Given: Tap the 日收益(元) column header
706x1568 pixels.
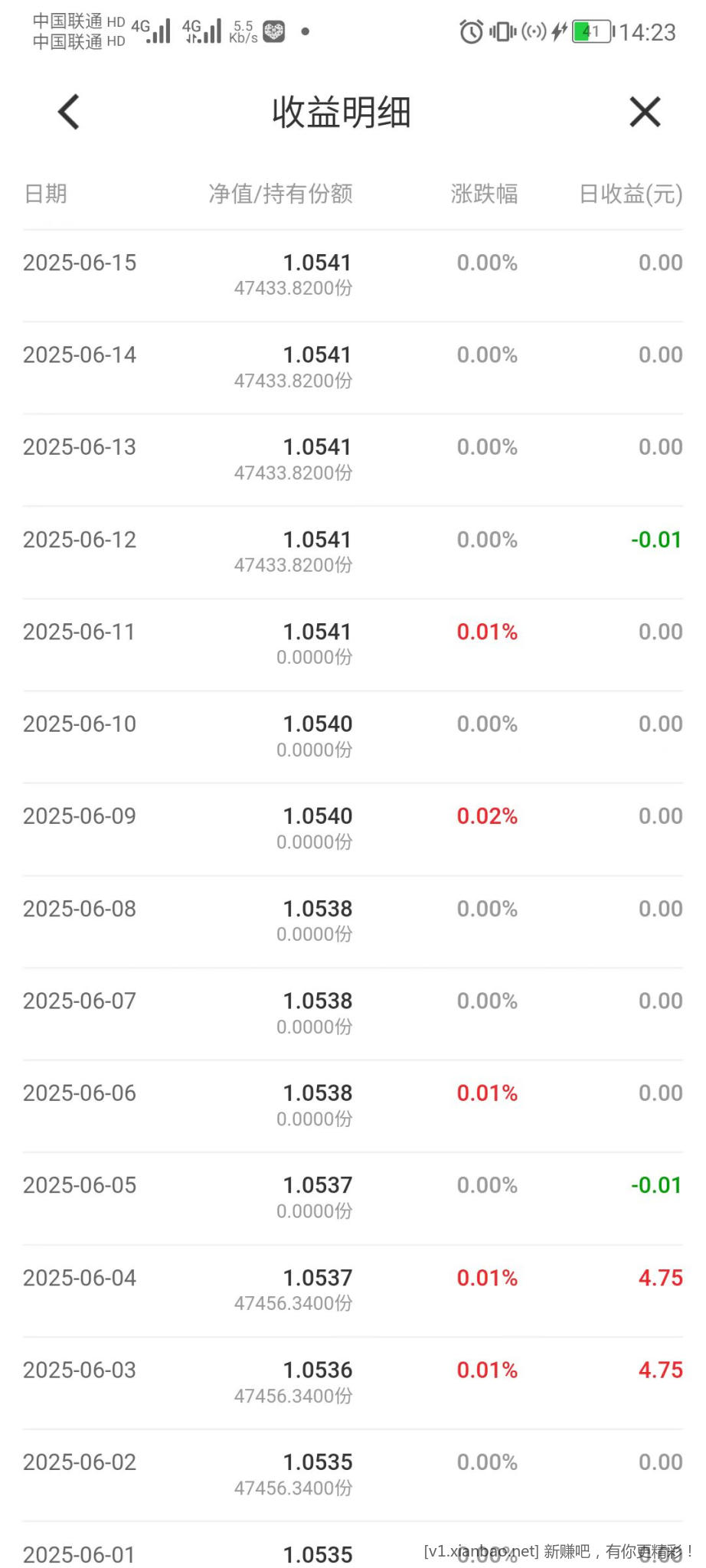Looking at the screenshot, I should coord(630,194).
